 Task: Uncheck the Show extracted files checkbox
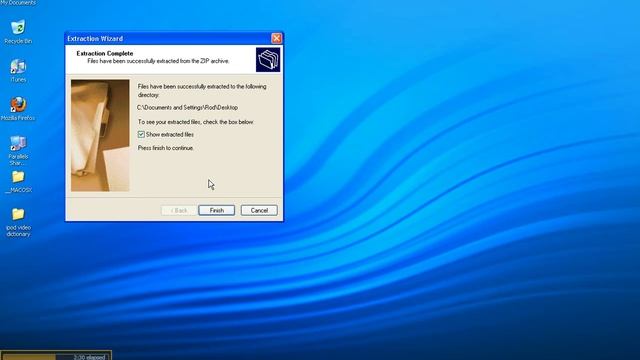coord(141,134)
